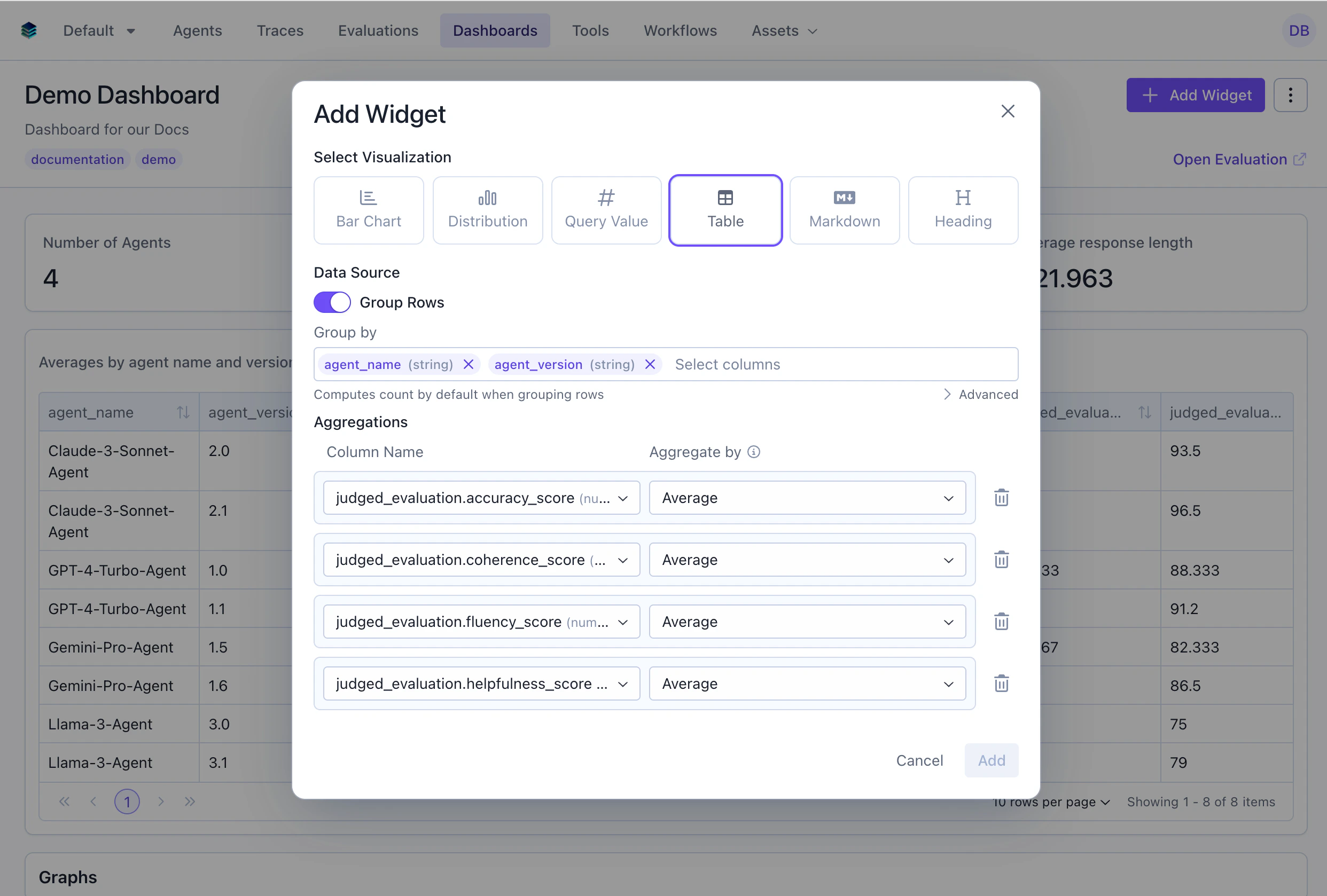
Task: Open the Default workspace selector
Action: tap(98, 30)
